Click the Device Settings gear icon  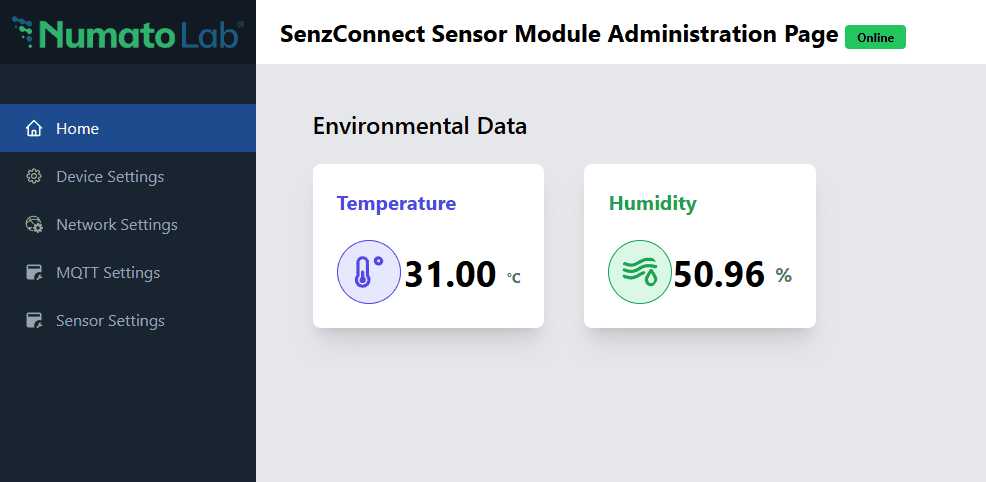click(34, 177)
